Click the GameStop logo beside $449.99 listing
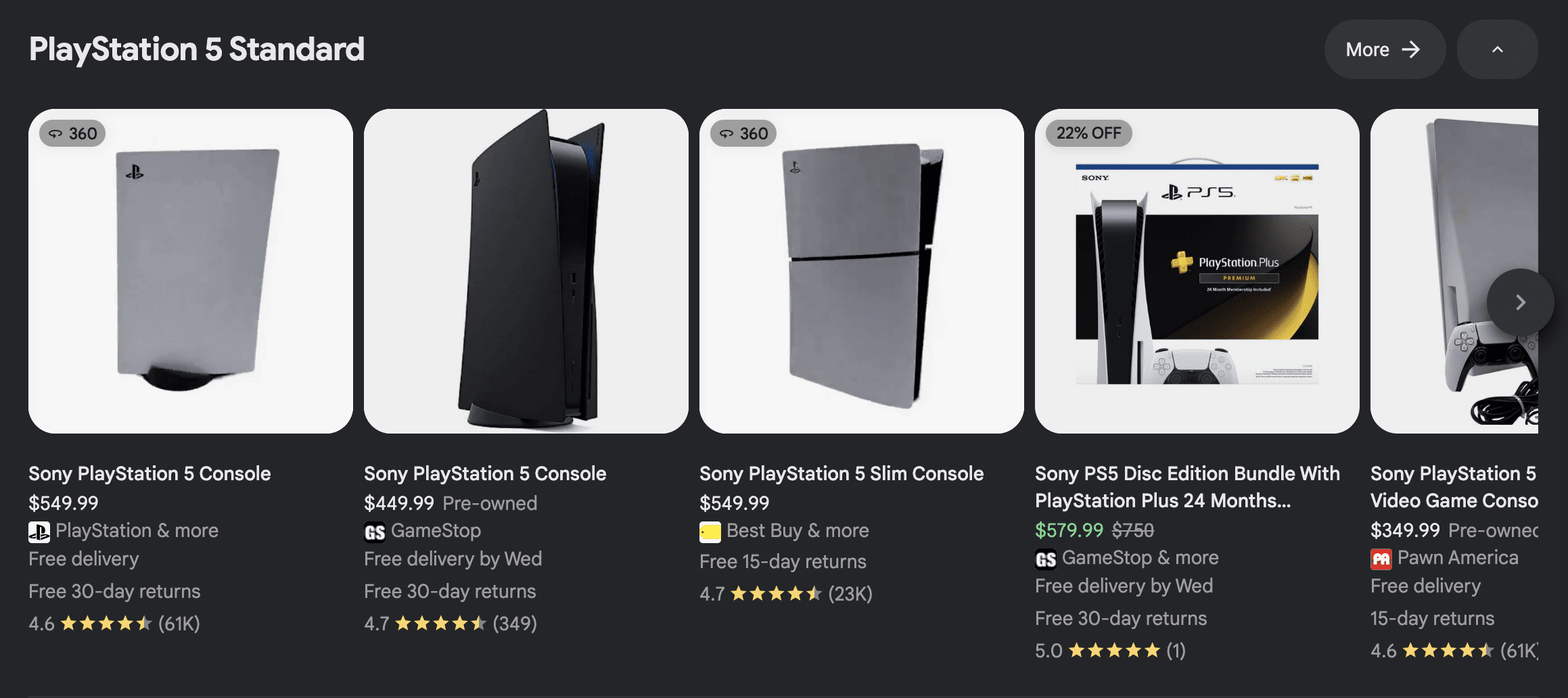 [x=375, y=532]
